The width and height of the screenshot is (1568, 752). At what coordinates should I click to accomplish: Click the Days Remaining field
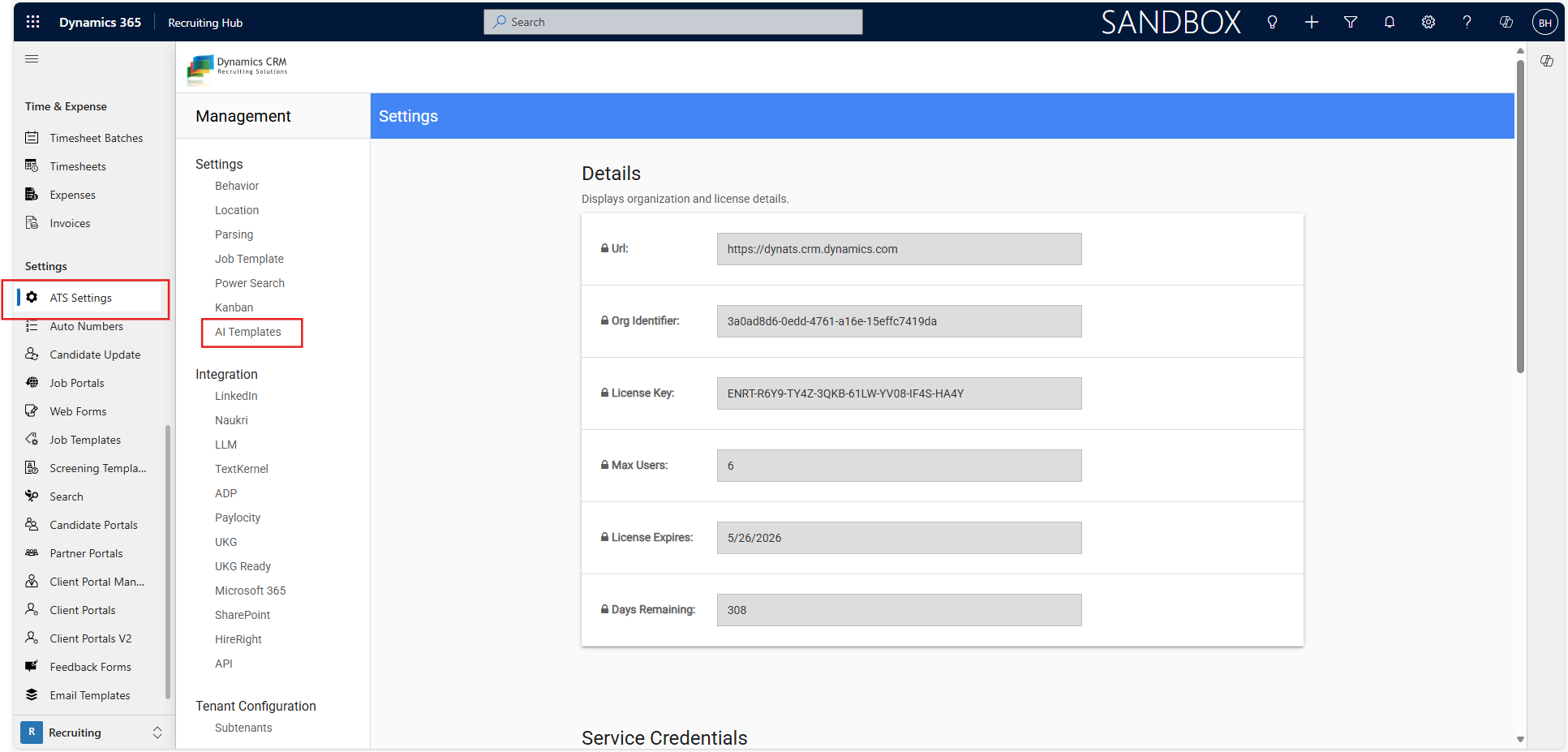click(899, 610)
